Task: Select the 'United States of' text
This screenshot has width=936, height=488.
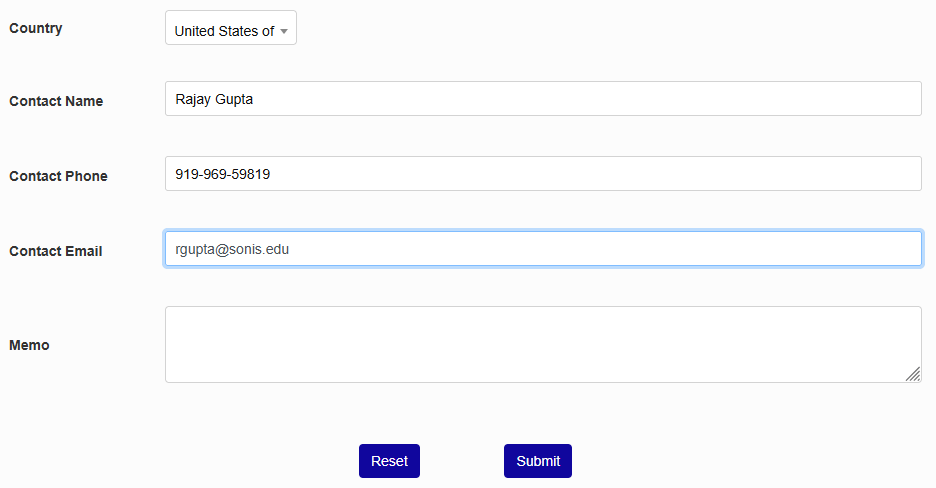Action: [x=223, y=31]
